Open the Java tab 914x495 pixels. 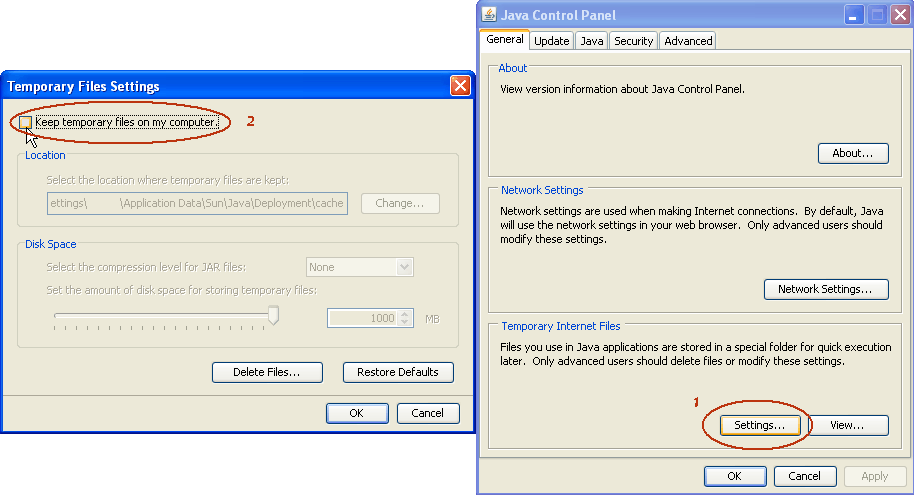point(592,41)
